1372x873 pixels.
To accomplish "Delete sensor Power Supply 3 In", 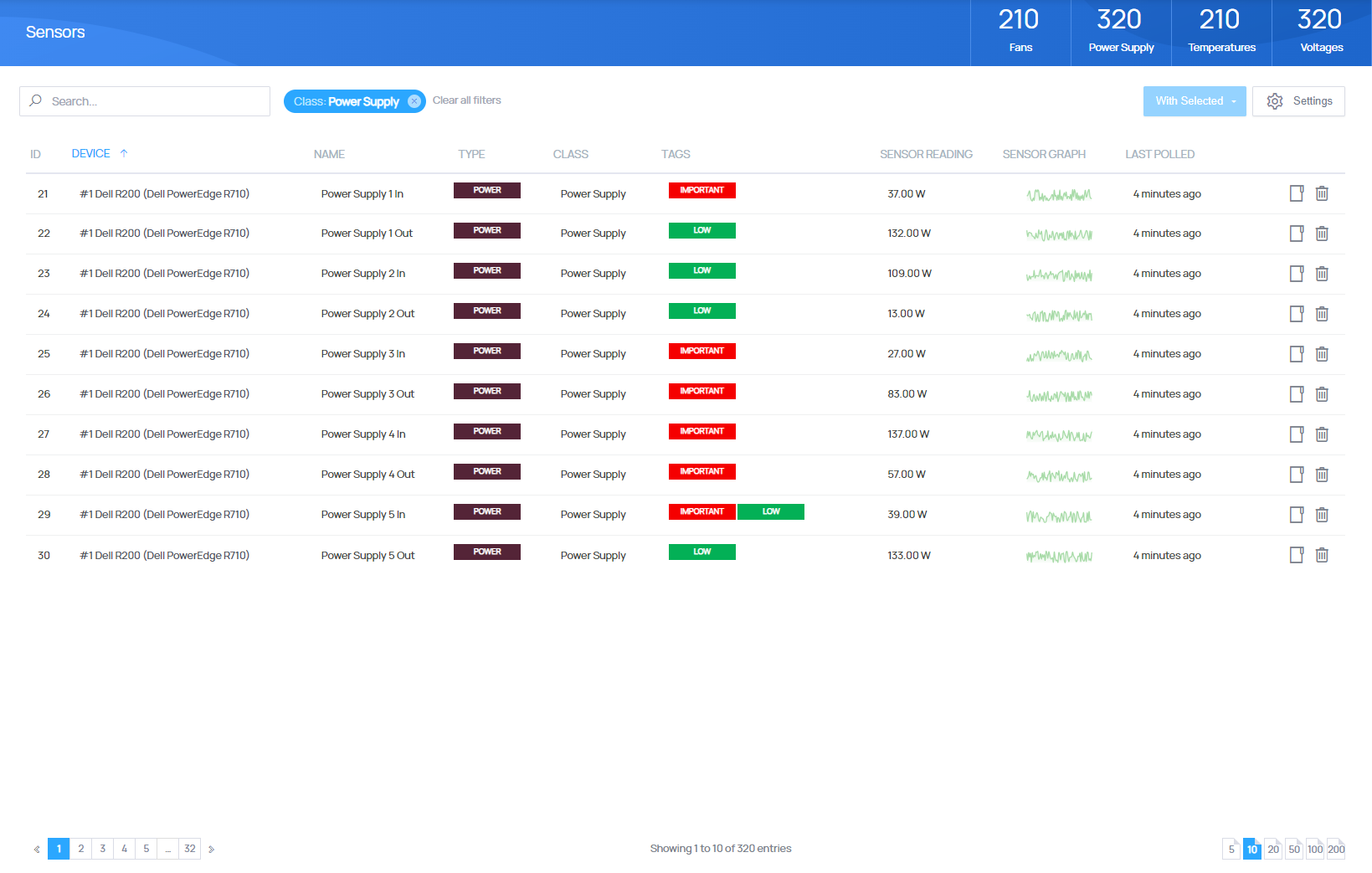I will pyautogui.click(x=1322, y=354).
